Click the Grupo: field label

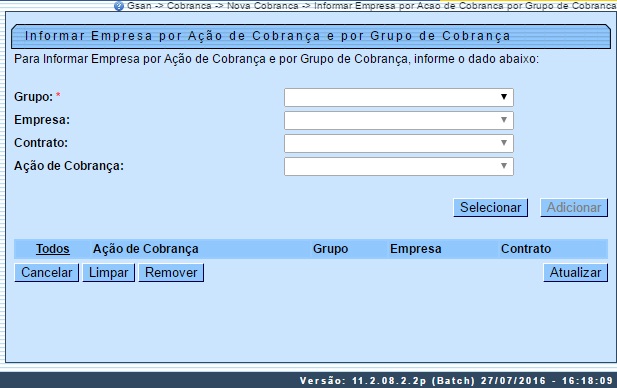(33, 97)
